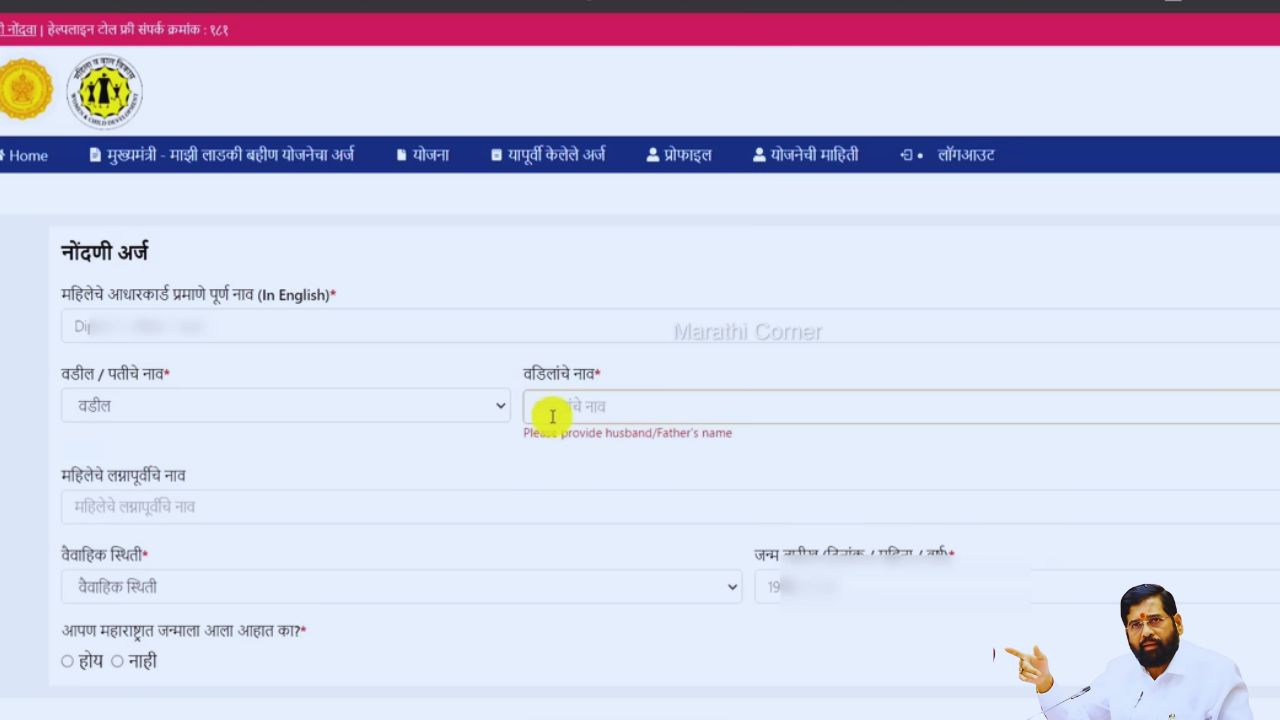Screen dimensions: 1280x720
Task: Click the logout arrow icon
Action: pyautogui.click(x=906, y=155)
